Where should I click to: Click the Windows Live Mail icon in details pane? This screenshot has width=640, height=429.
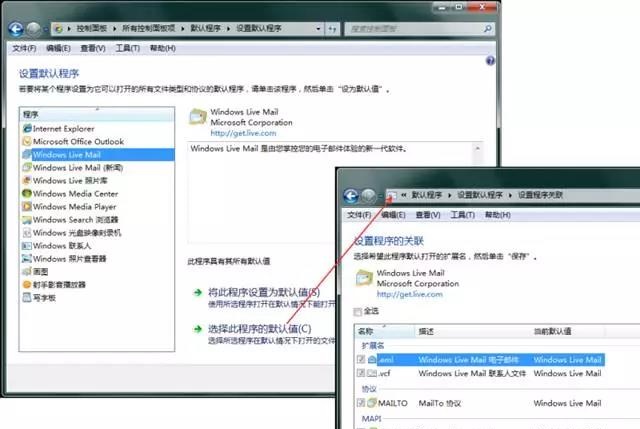point(198,117)
